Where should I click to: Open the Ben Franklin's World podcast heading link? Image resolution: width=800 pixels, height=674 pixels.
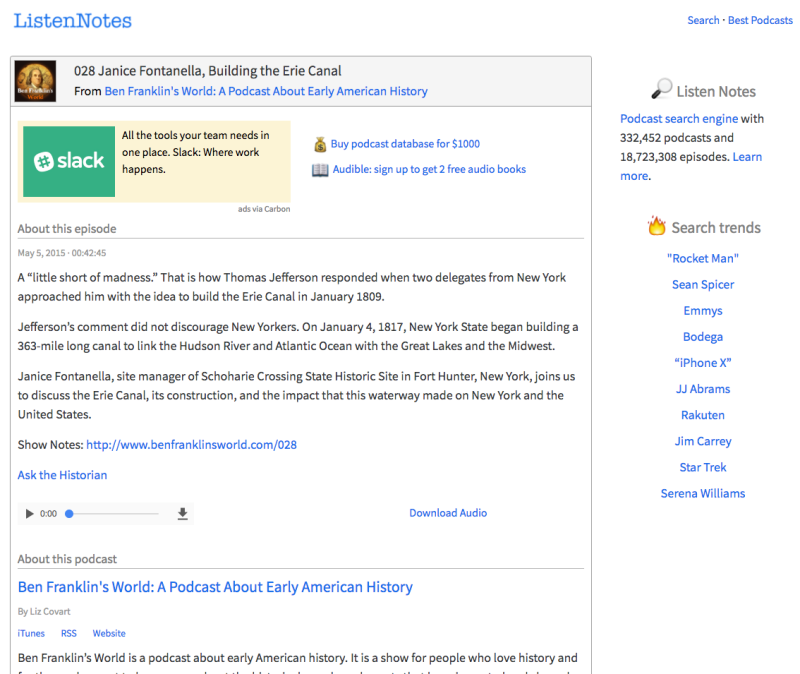(215, 587)
